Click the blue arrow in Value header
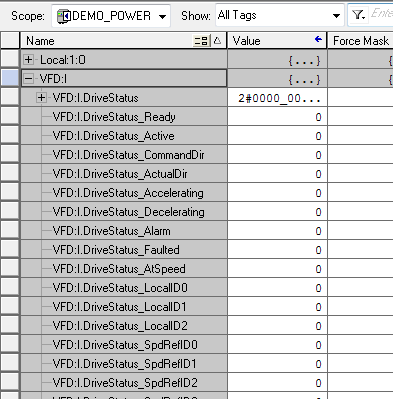 point(318,40)
